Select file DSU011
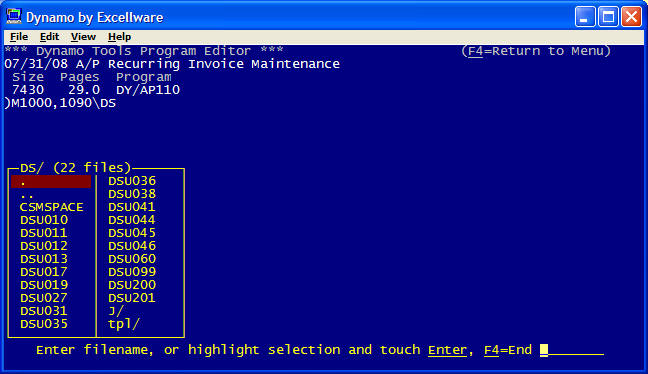 (44, 233)
